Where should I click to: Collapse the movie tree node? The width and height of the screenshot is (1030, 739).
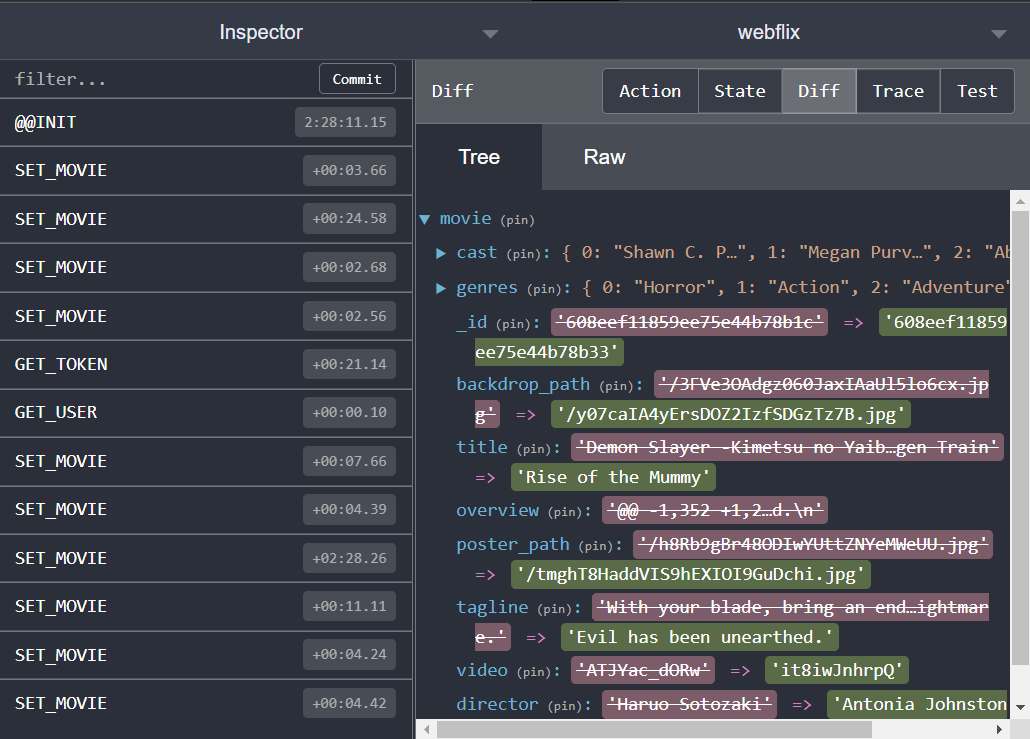point(424,219)
